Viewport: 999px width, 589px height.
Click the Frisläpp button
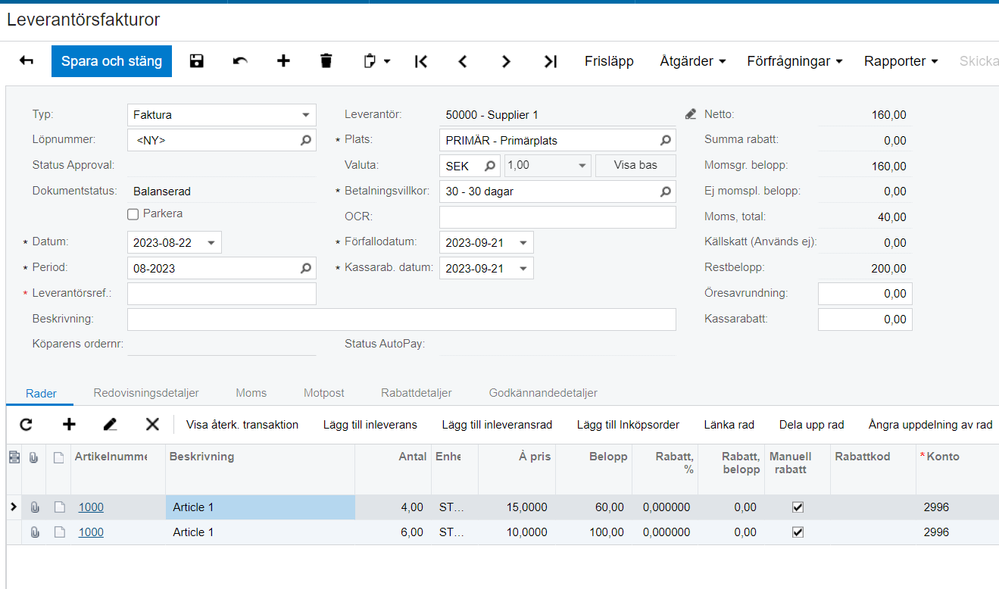(609, 61)
